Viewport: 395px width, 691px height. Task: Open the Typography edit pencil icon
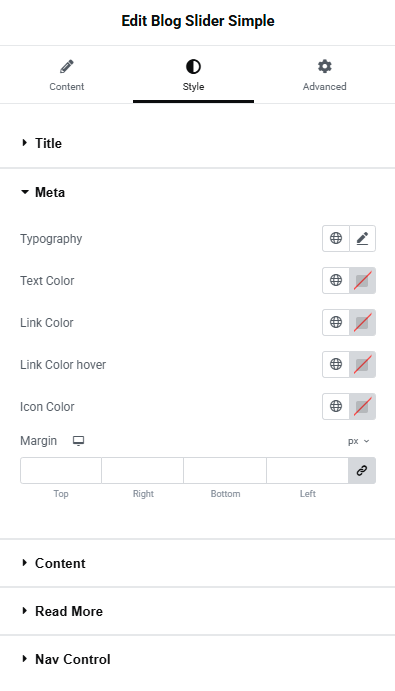point(362,238)
